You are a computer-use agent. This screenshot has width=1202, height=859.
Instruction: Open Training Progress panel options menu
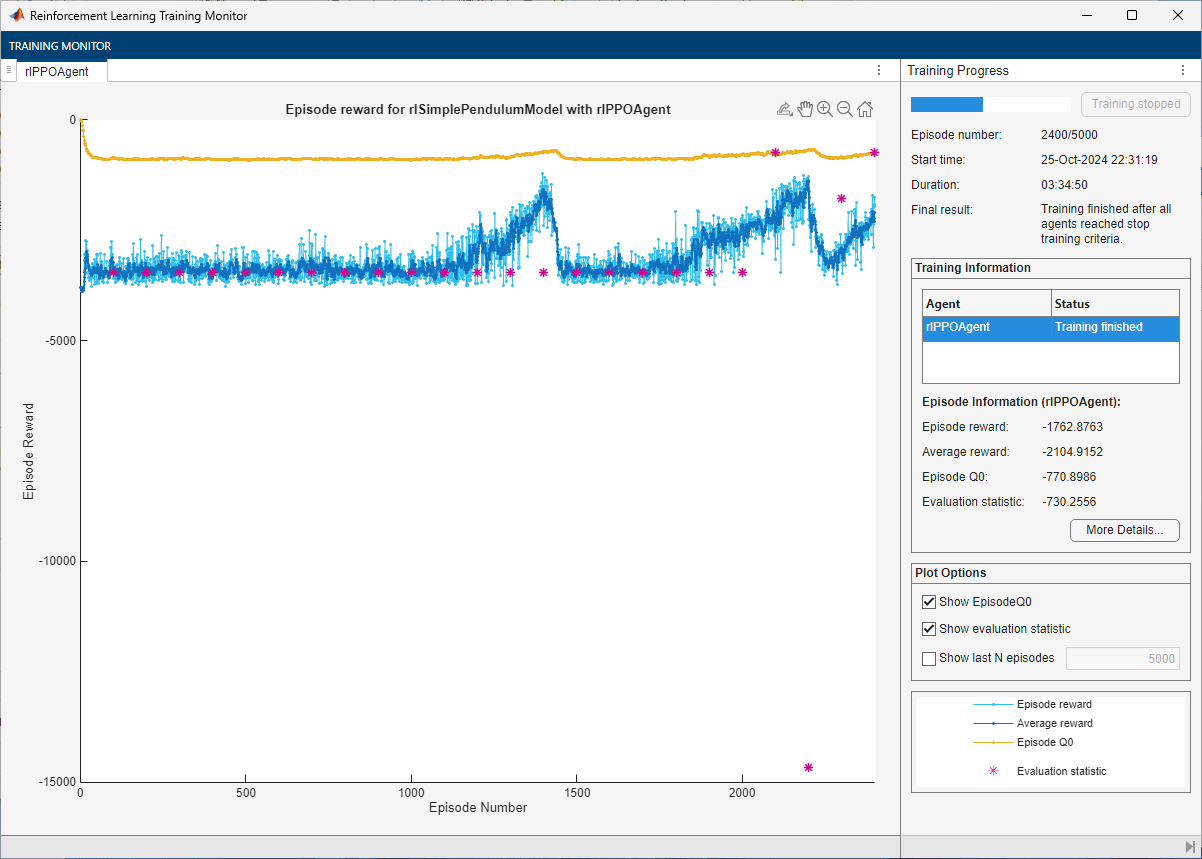coord(1182,71)
